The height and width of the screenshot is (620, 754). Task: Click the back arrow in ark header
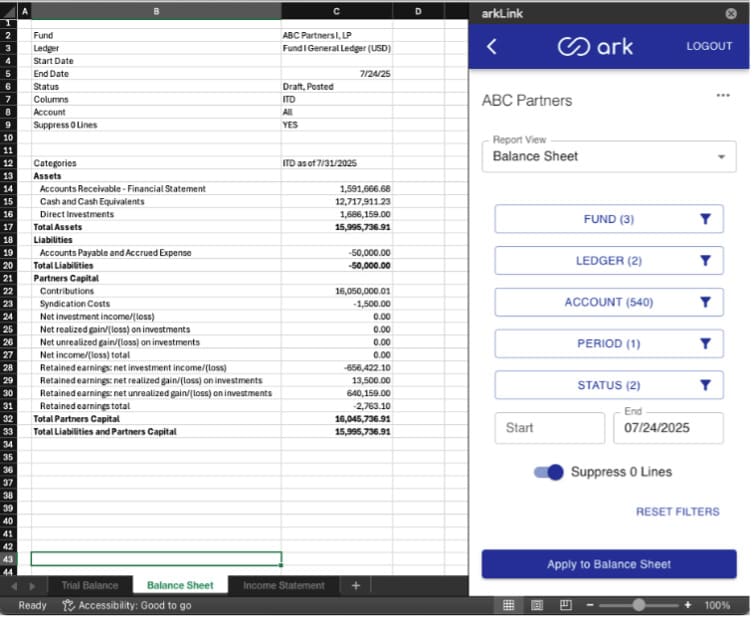(x=491, y=47)
